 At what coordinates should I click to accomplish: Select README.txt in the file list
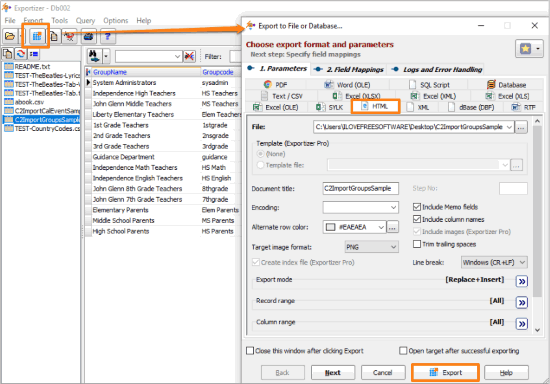[x=32, y=67]
